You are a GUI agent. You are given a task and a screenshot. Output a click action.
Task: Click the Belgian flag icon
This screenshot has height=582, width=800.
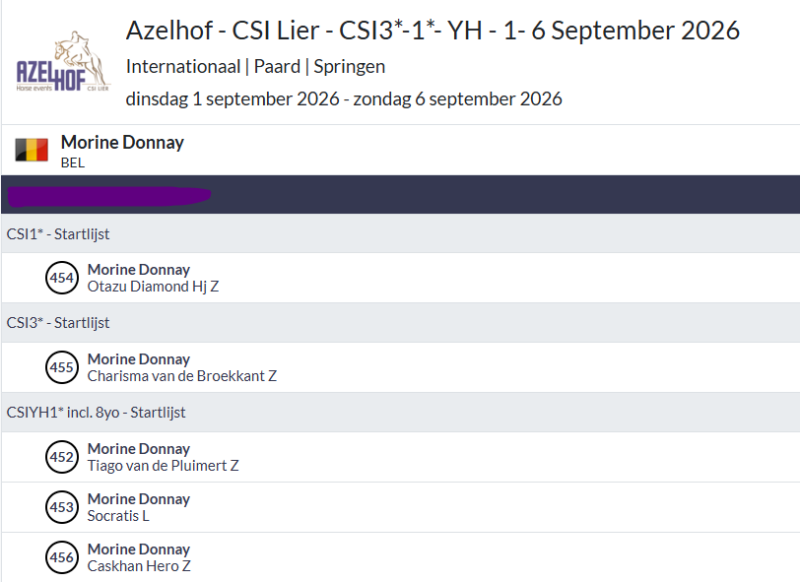coord(32,150)
